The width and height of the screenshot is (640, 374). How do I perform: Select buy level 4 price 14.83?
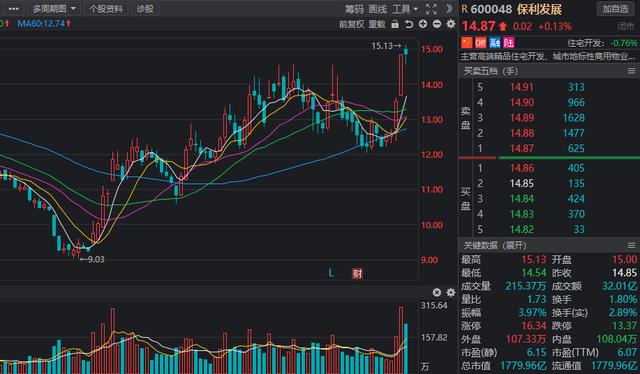[522, 214]
